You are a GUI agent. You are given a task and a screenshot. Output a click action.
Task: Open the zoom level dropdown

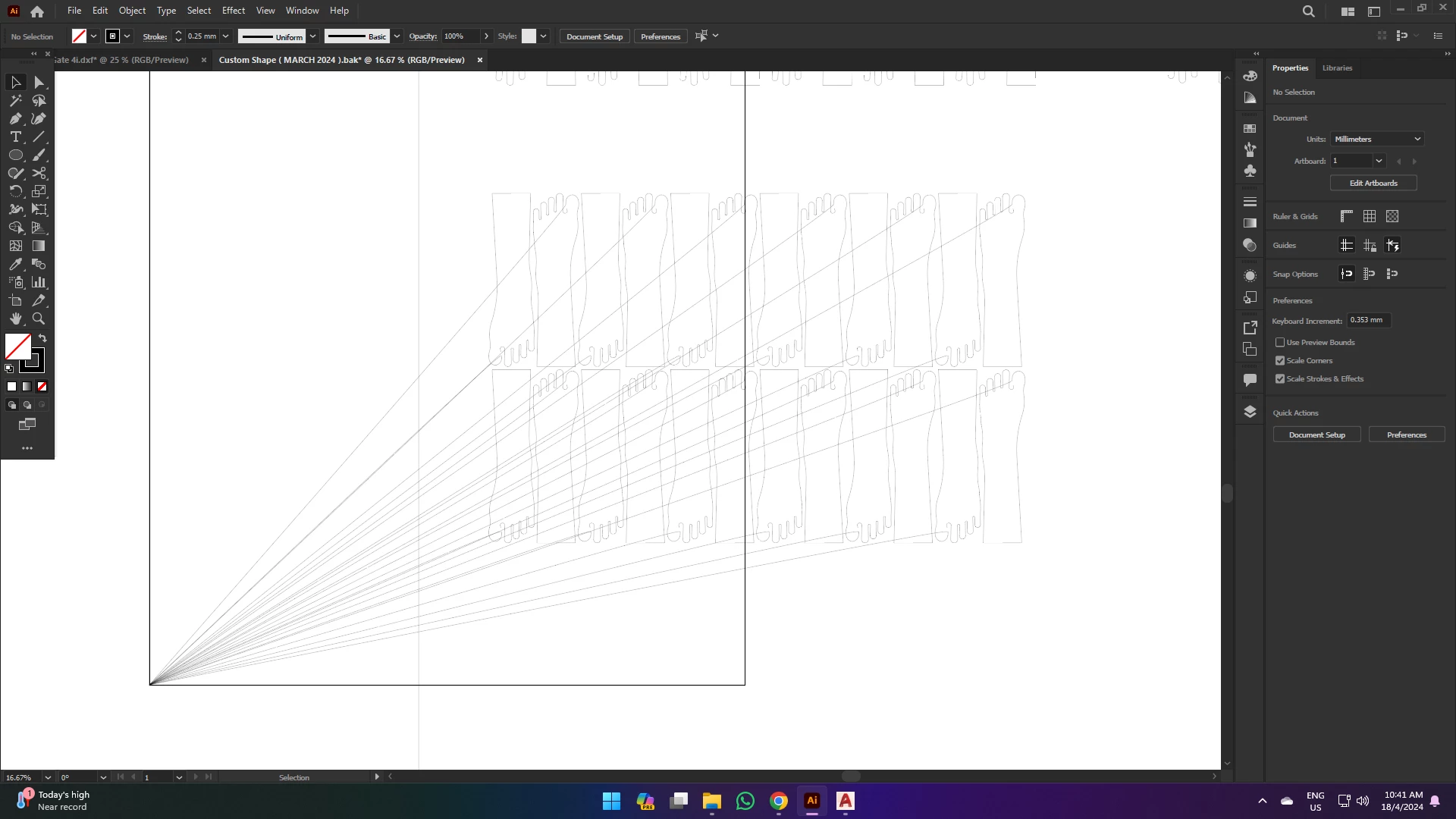pos(48,777)
